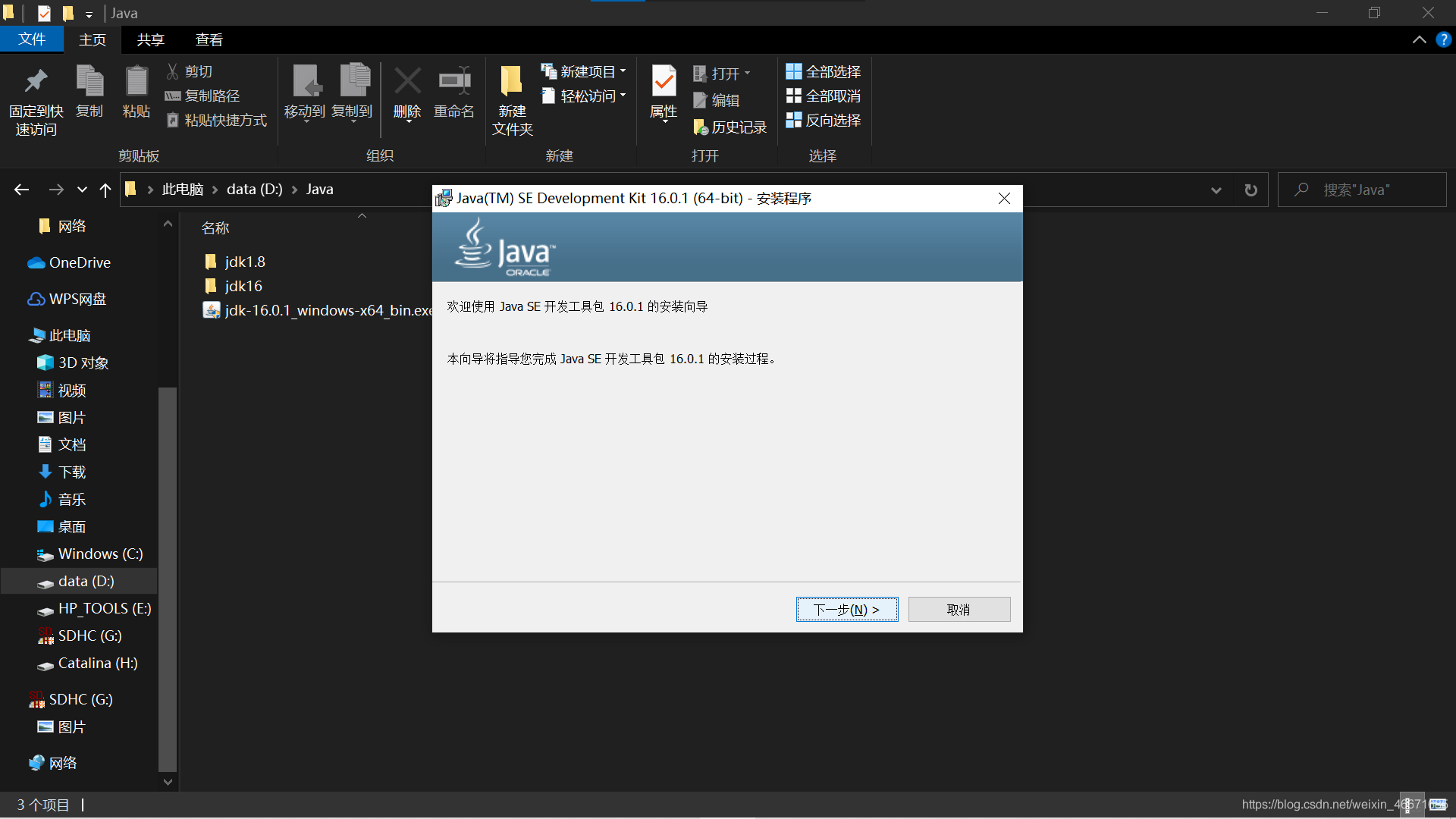Open the New item (新建项目) dropdown
This screenshot has height=819, width=1456.
(584, 71)
